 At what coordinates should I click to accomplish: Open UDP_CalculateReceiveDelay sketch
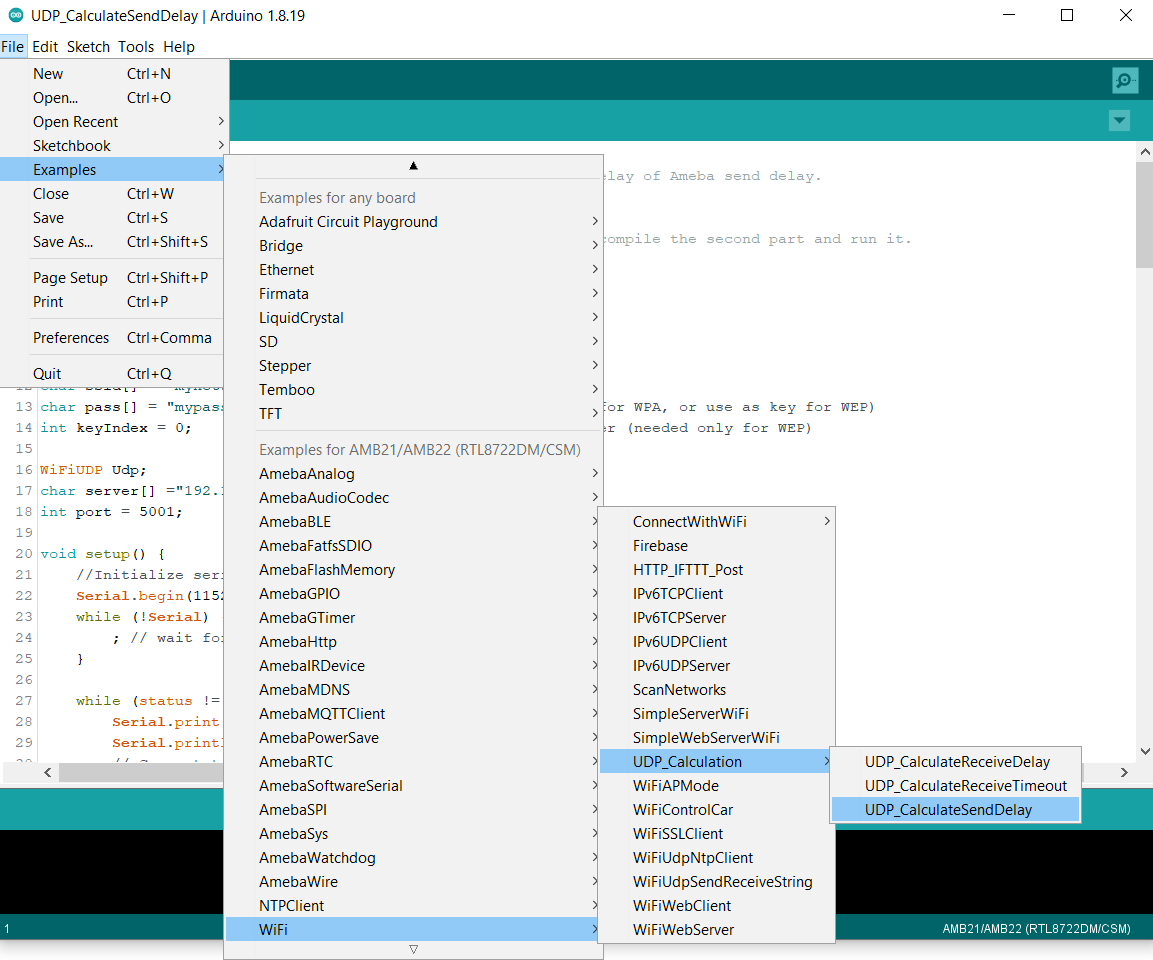pyautogui.click(x=955, y=762)
